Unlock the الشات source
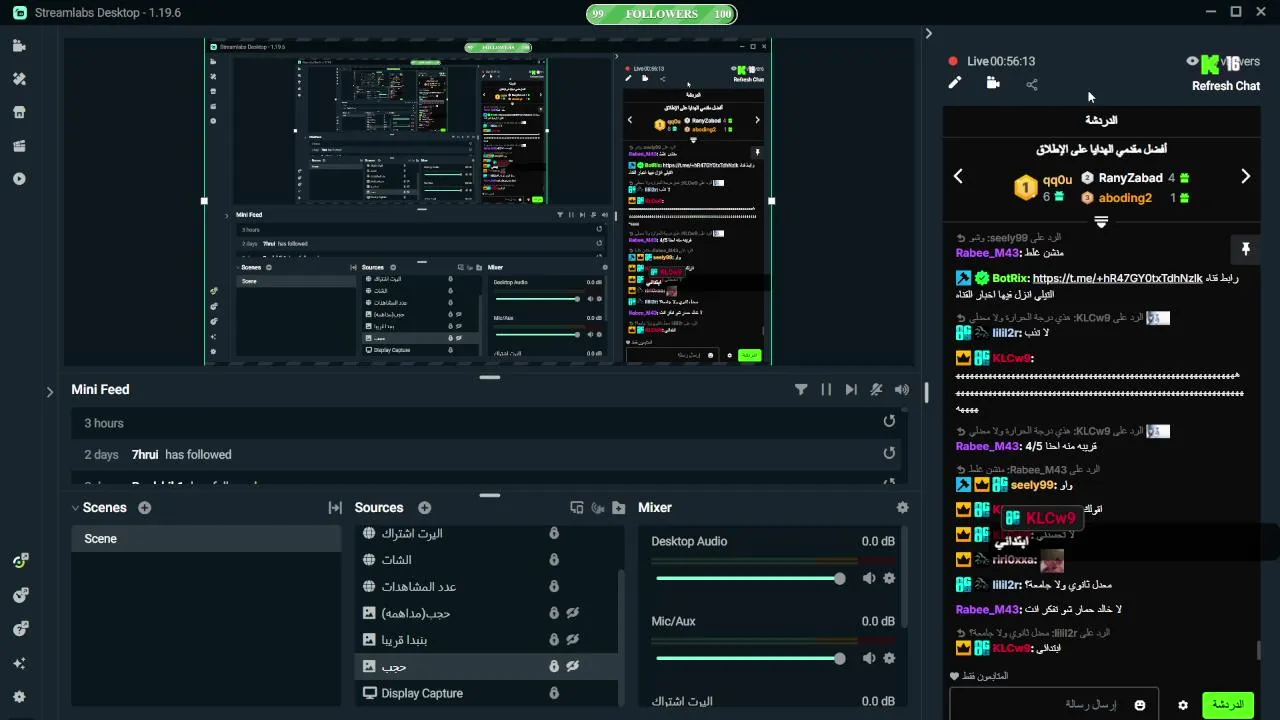This screenshot has width=1280, height=720. (554, 560)
